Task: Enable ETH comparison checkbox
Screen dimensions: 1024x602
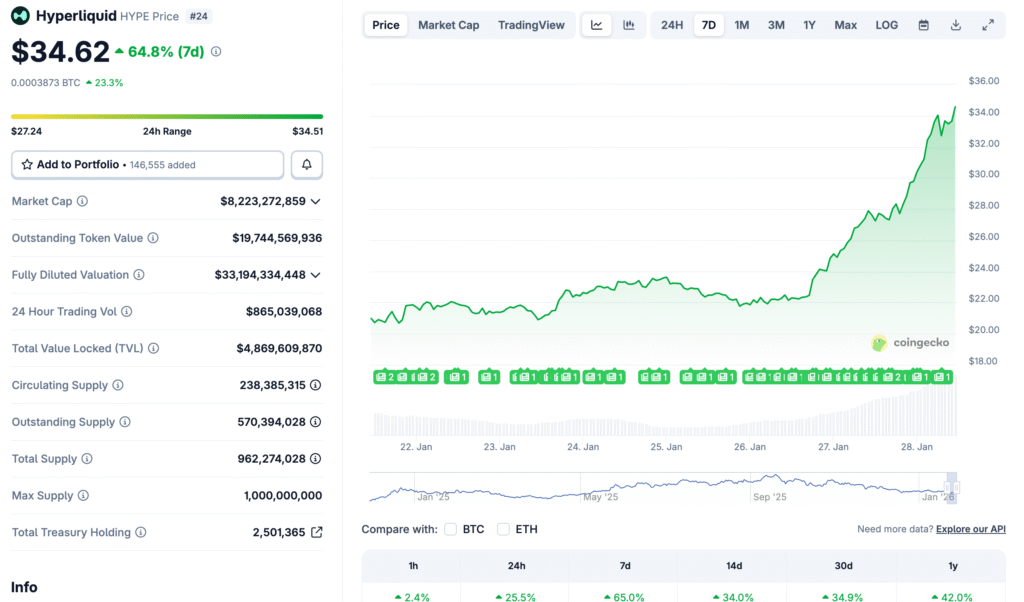Action: [x=503, y=529]
